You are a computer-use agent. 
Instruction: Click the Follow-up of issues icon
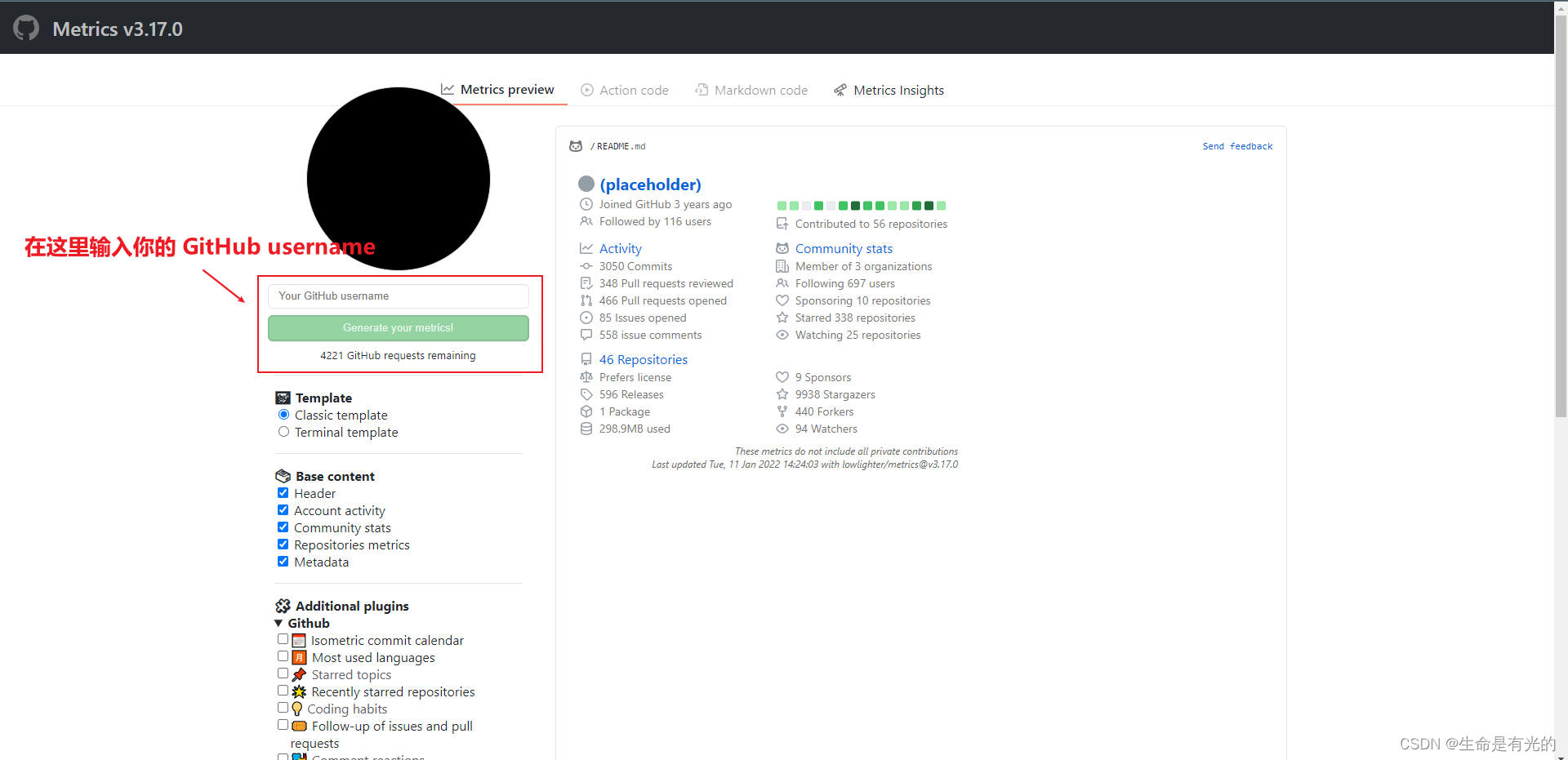pos(300,727)
